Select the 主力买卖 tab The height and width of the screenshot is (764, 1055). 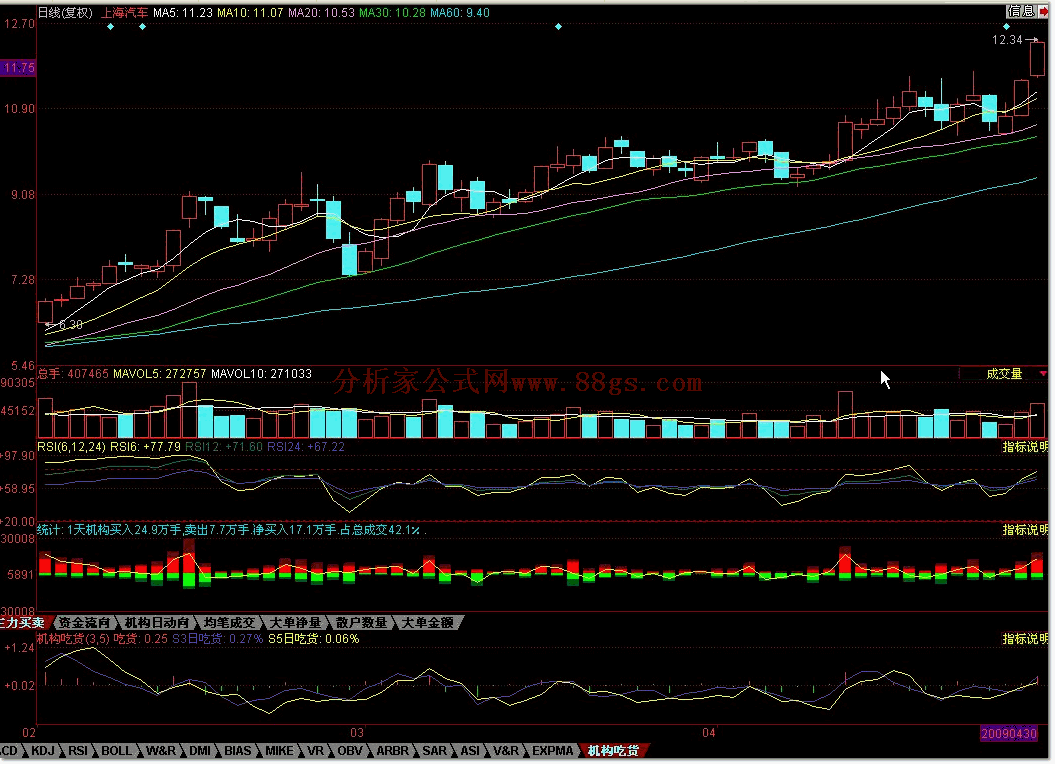pos(22,623)
